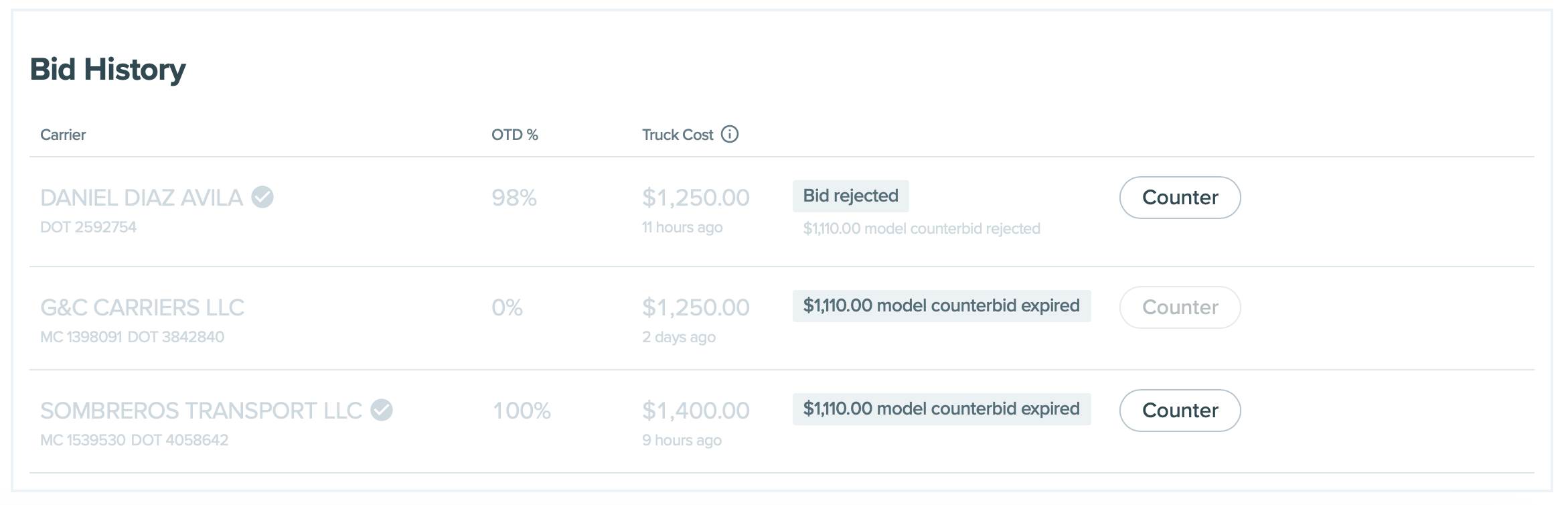
Task: Click the Truck Cost column header
Action: pyautogui.click(x=678, y=135)
